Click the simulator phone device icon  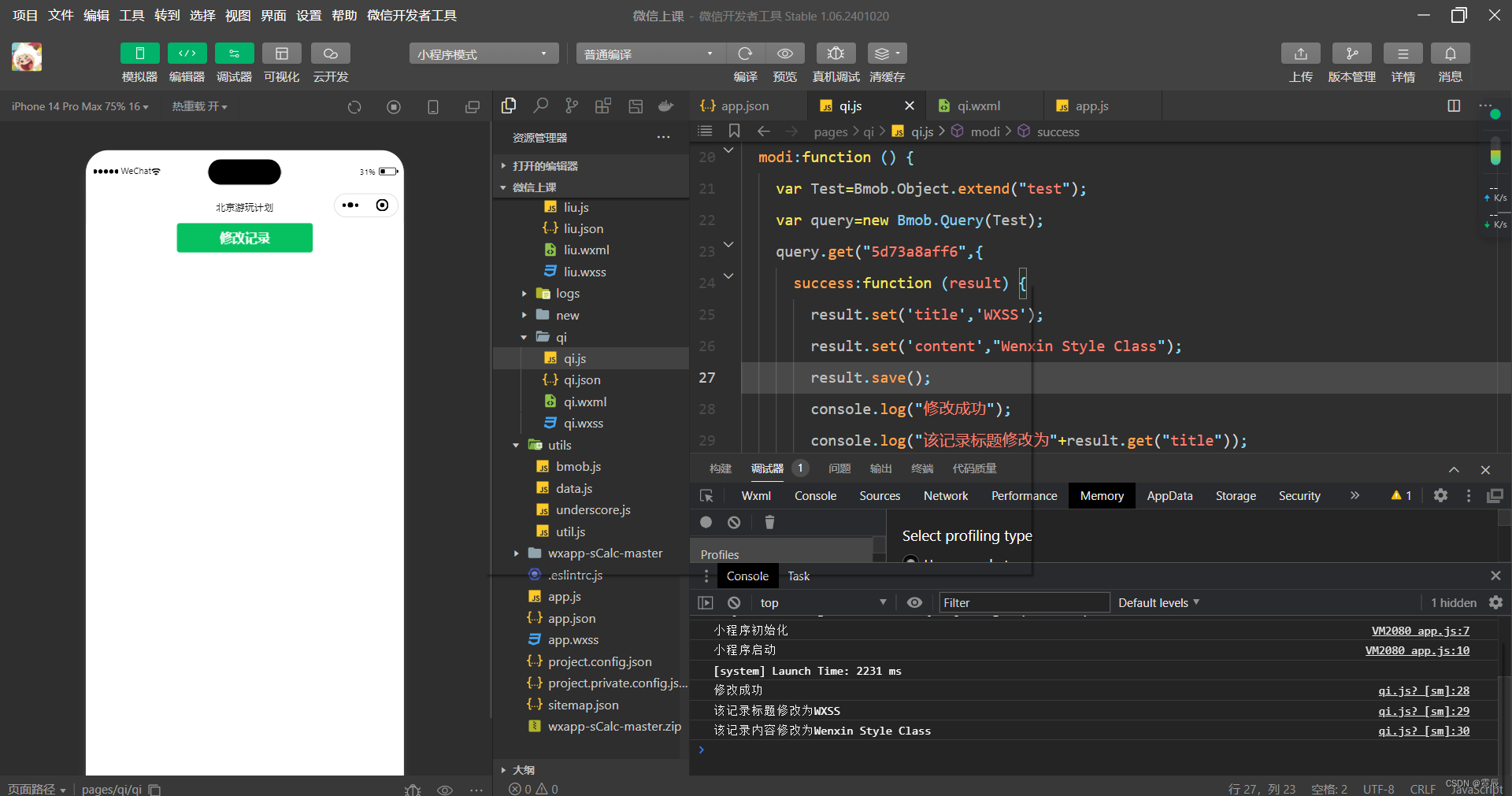pyautogui.click(x=433, y=107)
